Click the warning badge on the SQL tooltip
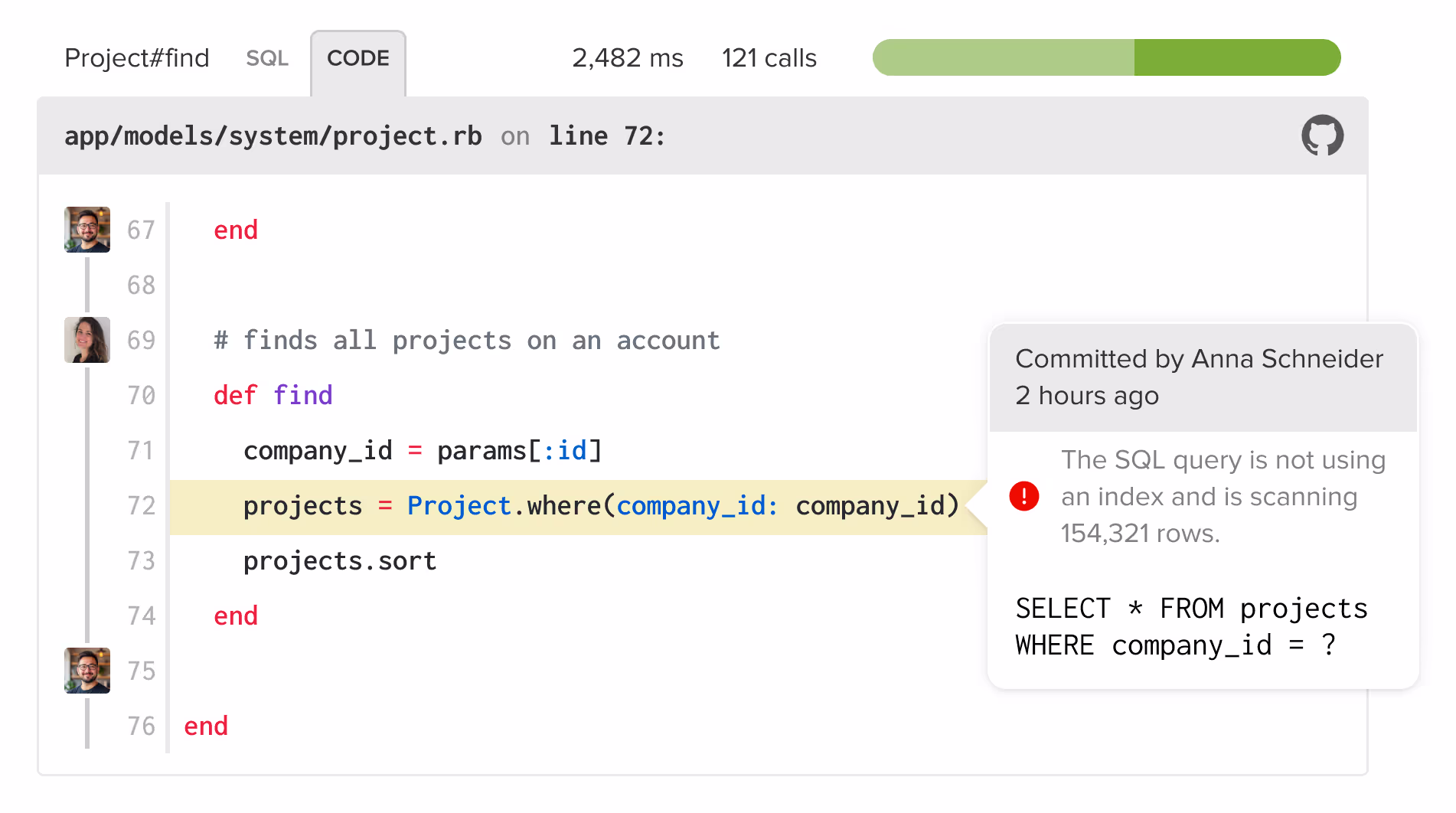1456x813 pixels. pyautogui.click(x=1023, y=496)
